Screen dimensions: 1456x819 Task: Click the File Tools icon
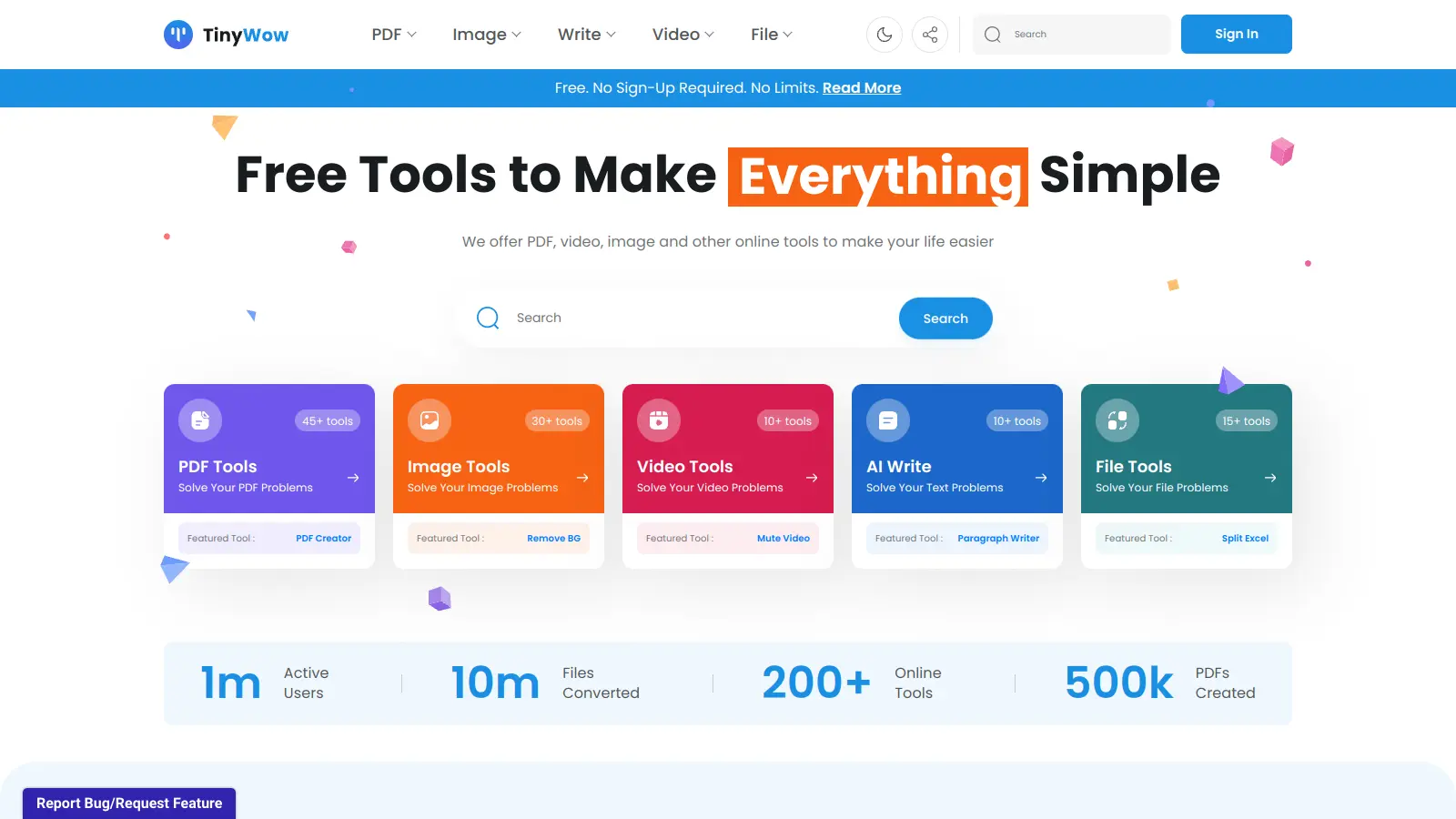1117,420
